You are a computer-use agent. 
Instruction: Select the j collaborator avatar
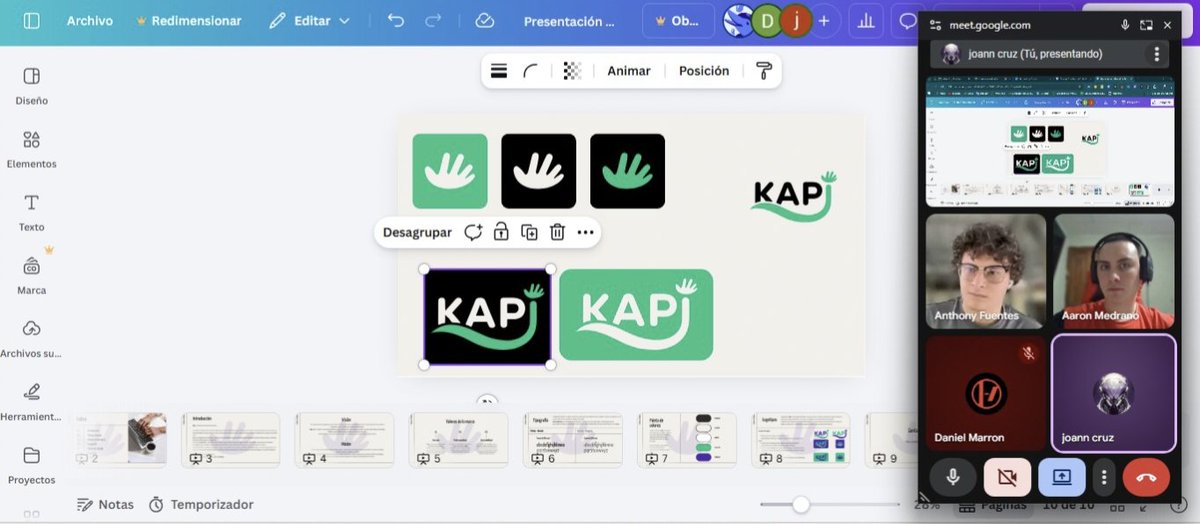(796, 21)
